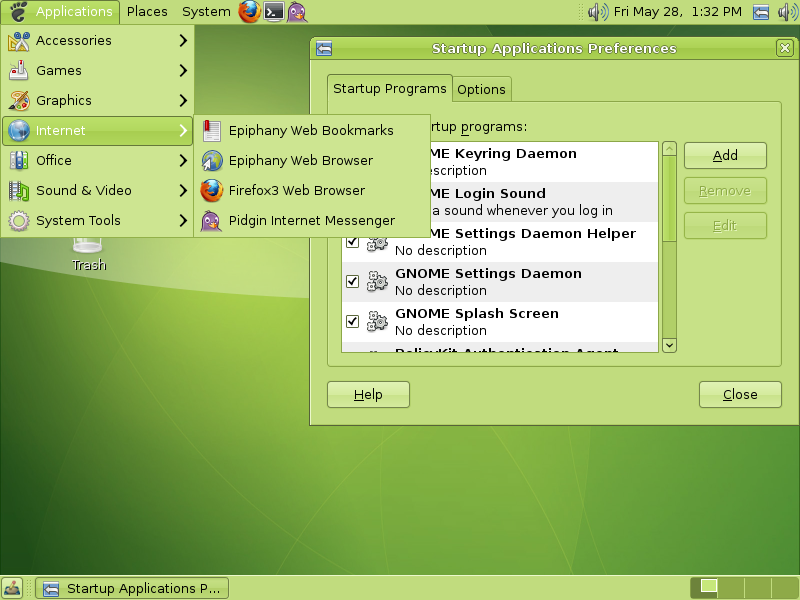Expand the Graphics submenu arrow

coord(183,101)
